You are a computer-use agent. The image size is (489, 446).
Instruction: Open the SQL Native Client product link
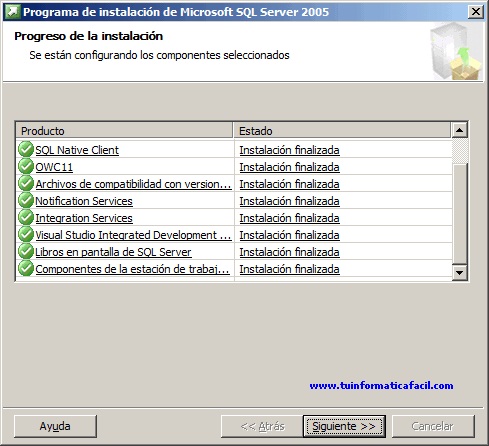[x=77, y=150]
